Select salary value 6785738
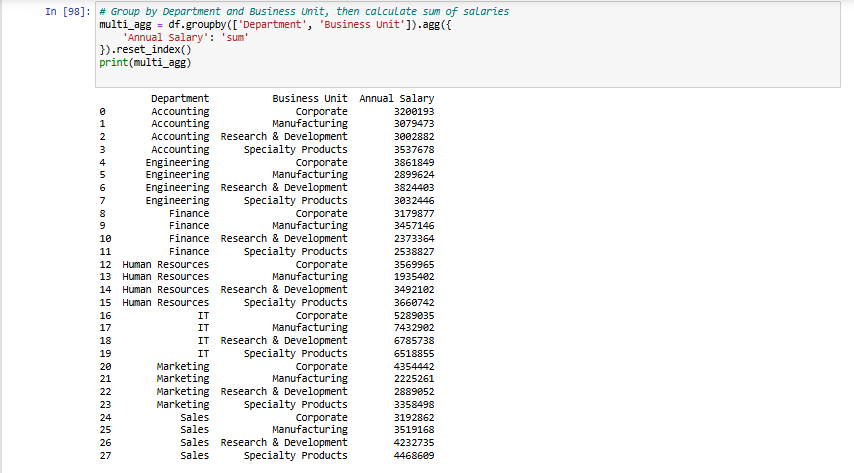 (414, 341)
